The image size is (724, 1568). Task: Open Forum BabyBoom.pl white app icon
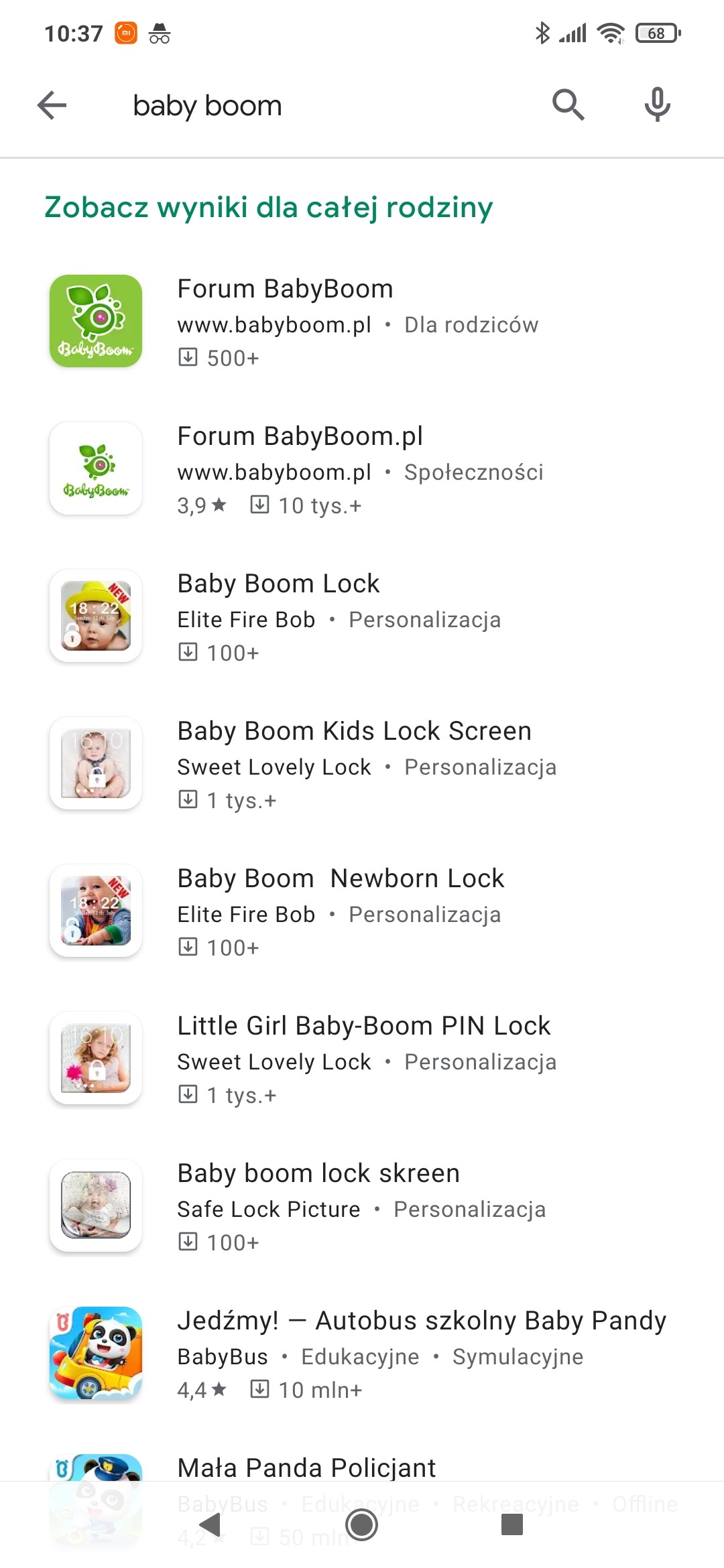point(96,468)
